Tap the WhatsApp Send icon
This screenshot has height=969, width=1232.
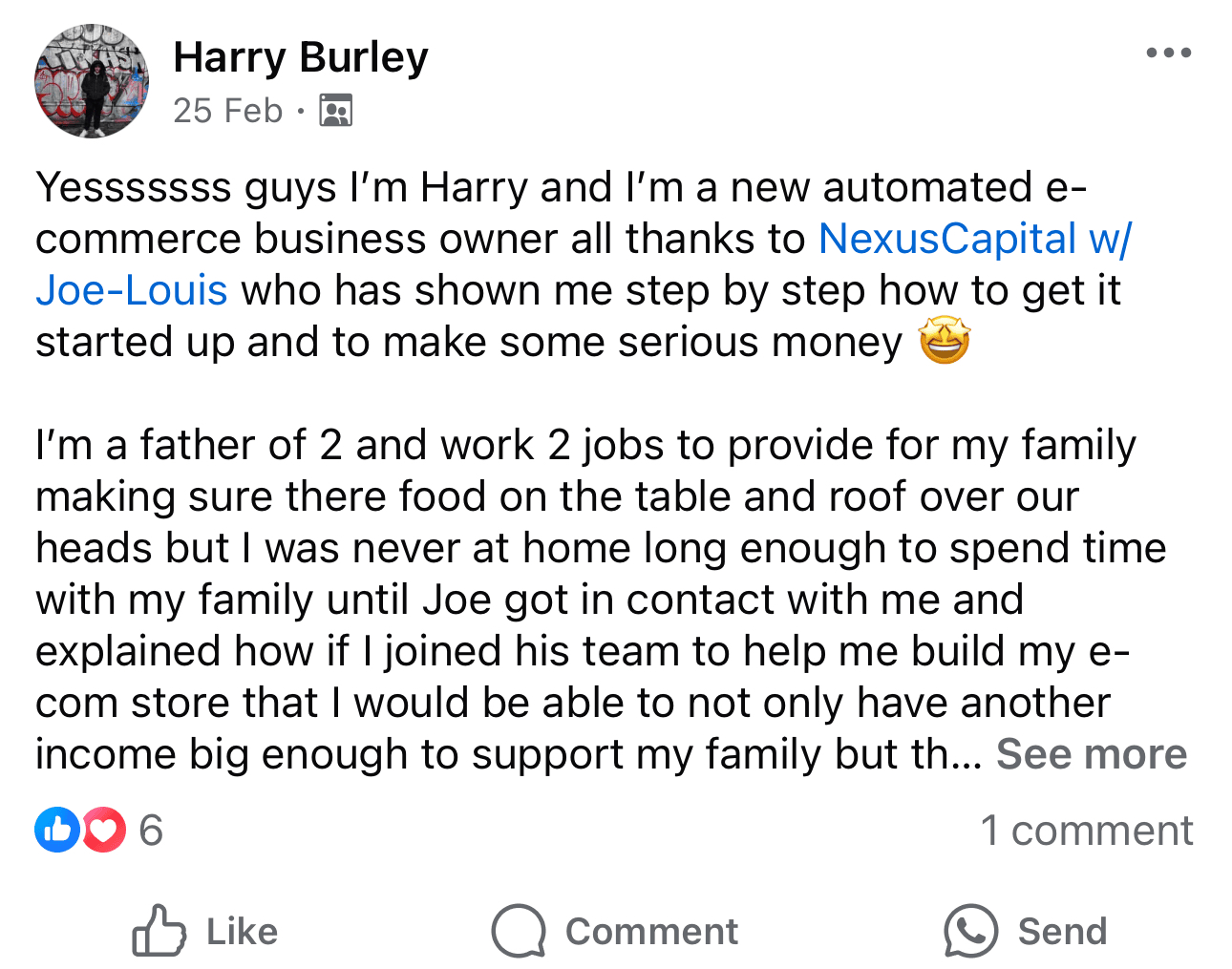[970, 931]
